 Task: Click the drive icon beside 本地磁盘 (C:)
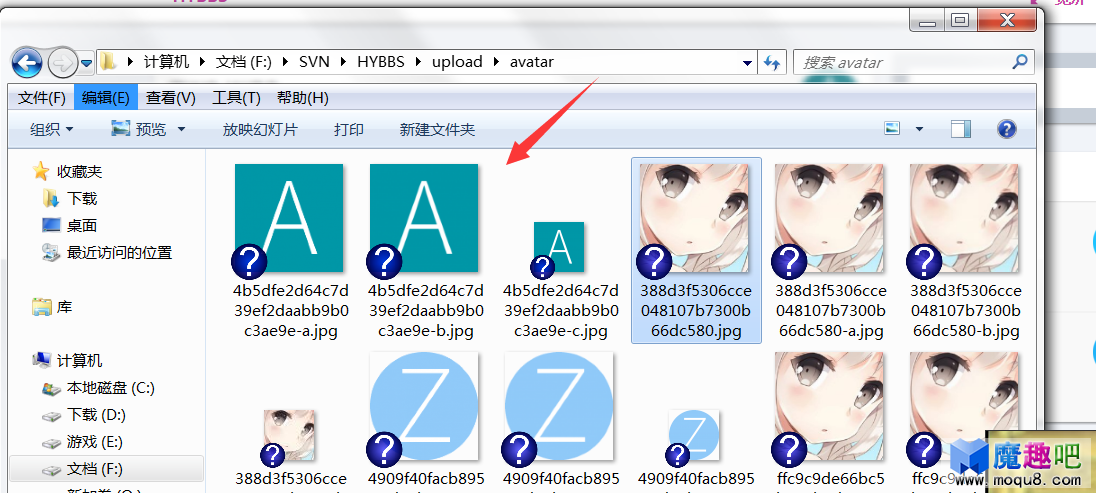[x=51, y=388]
